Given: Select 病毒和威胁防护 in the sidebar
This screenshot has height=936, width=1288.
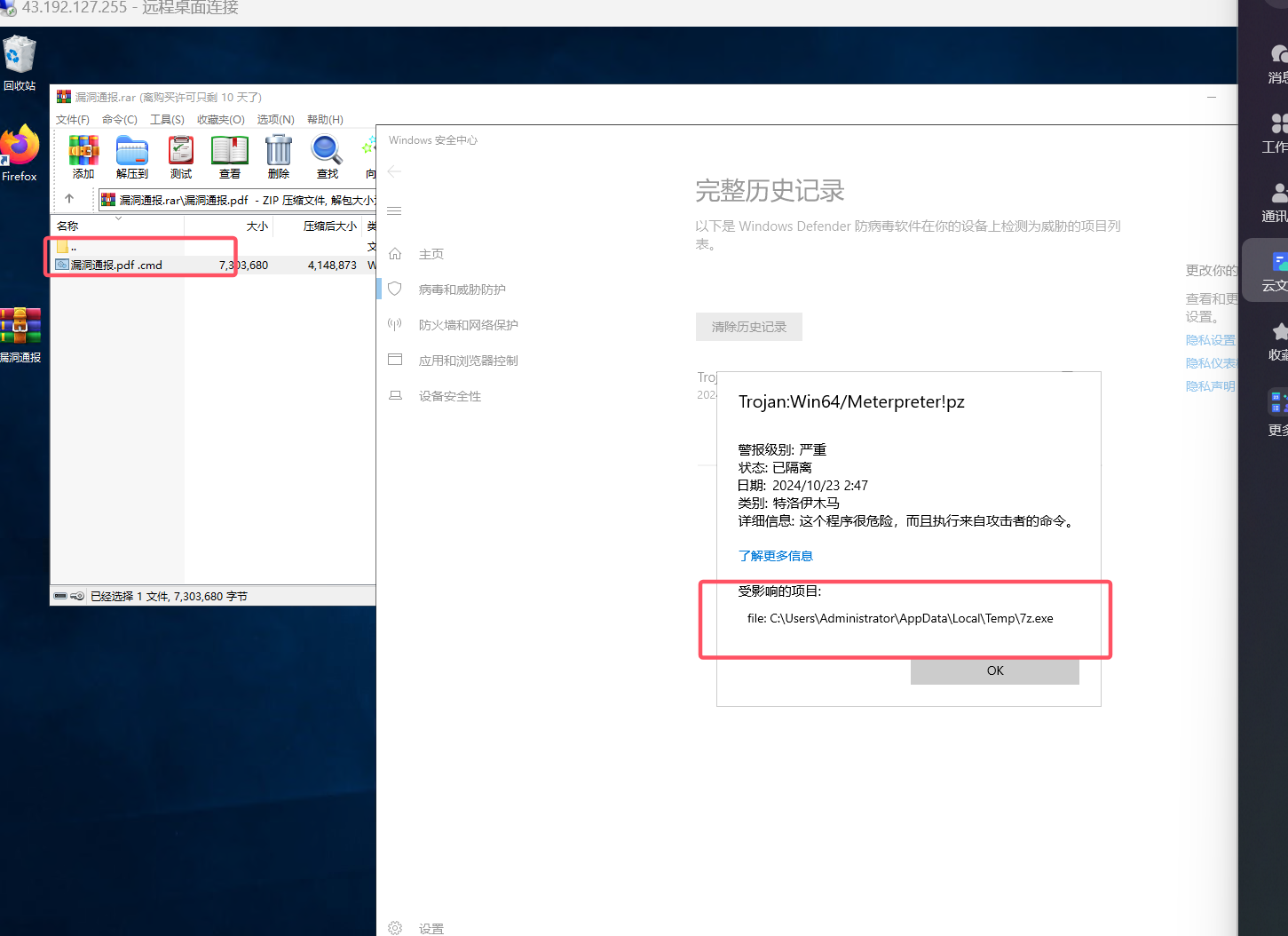Looking at the screenshot, I should [x=462, y=290].
